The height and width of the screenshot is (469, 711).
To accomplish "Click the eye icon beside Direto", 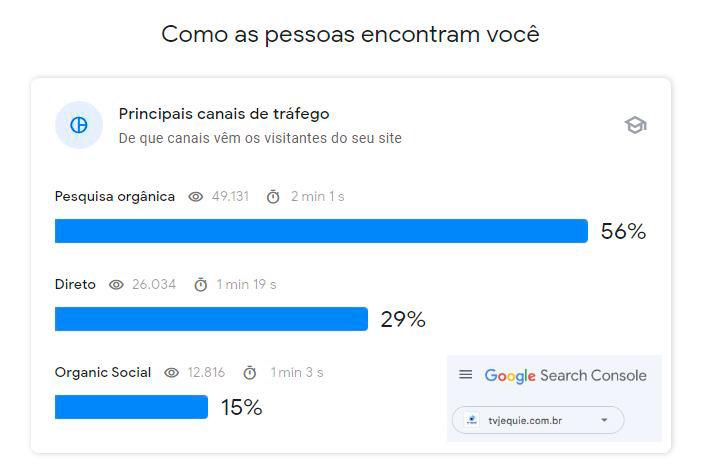I will 116,285.
